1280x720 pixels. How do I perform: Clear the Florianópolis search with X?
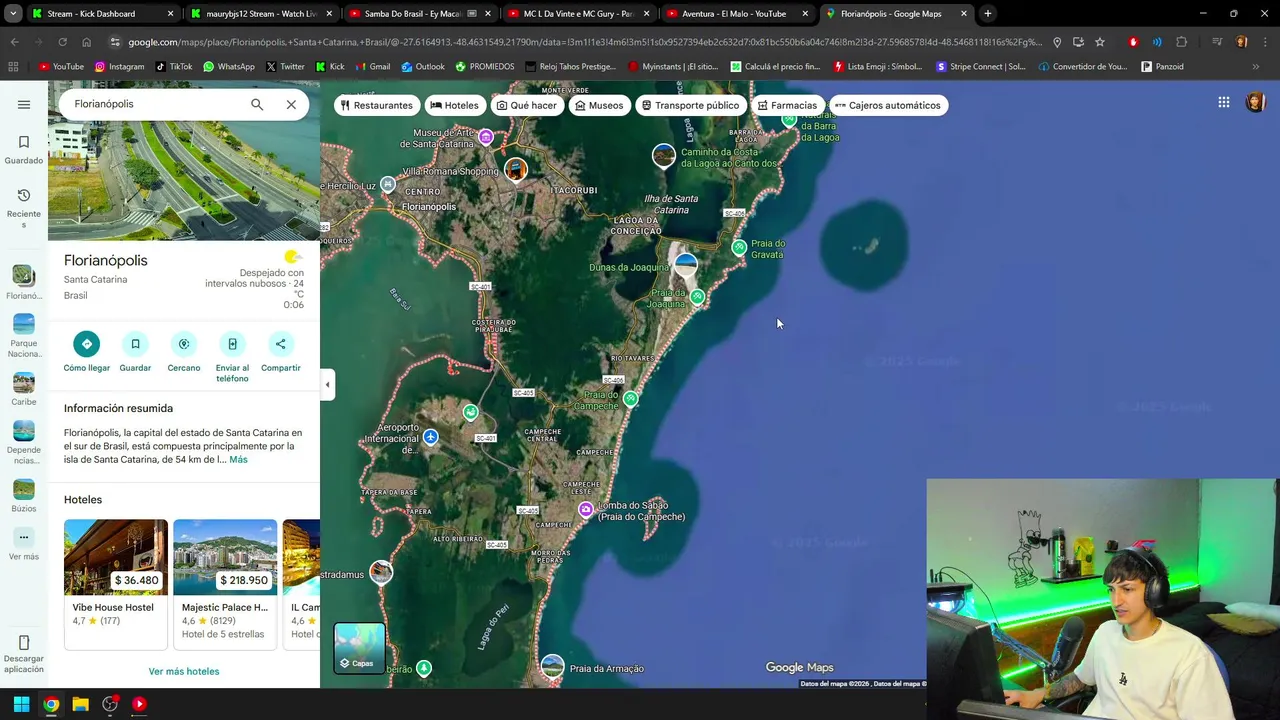291,104
